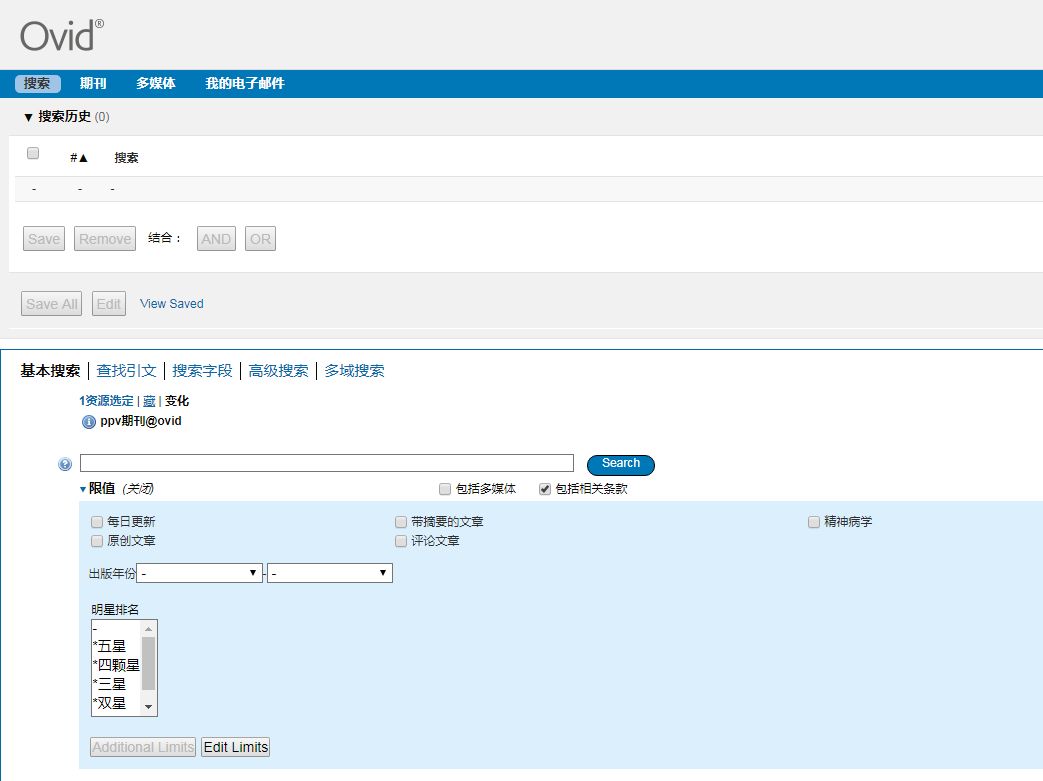Click the Ovid logo
Image resolution: width=1043 pixels, height=781 pixels.
[57, 33]
